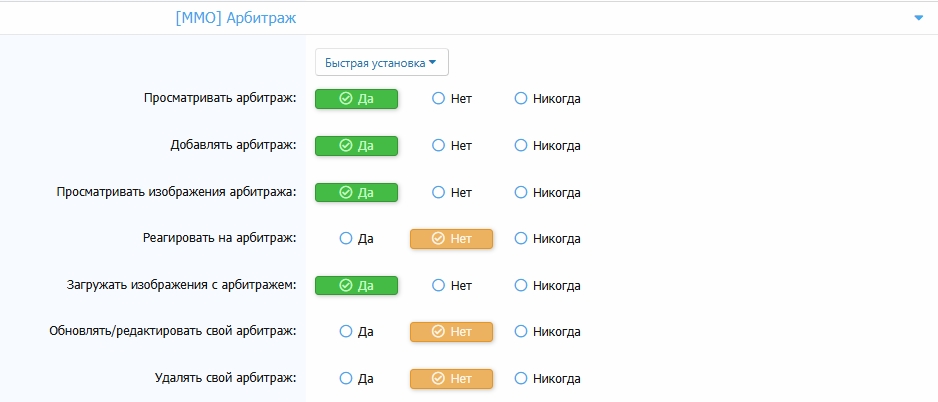
Task: Collapse the [MMO] Арбитраж section arrow
Action: pyautogui.click(x=917, y=18)
